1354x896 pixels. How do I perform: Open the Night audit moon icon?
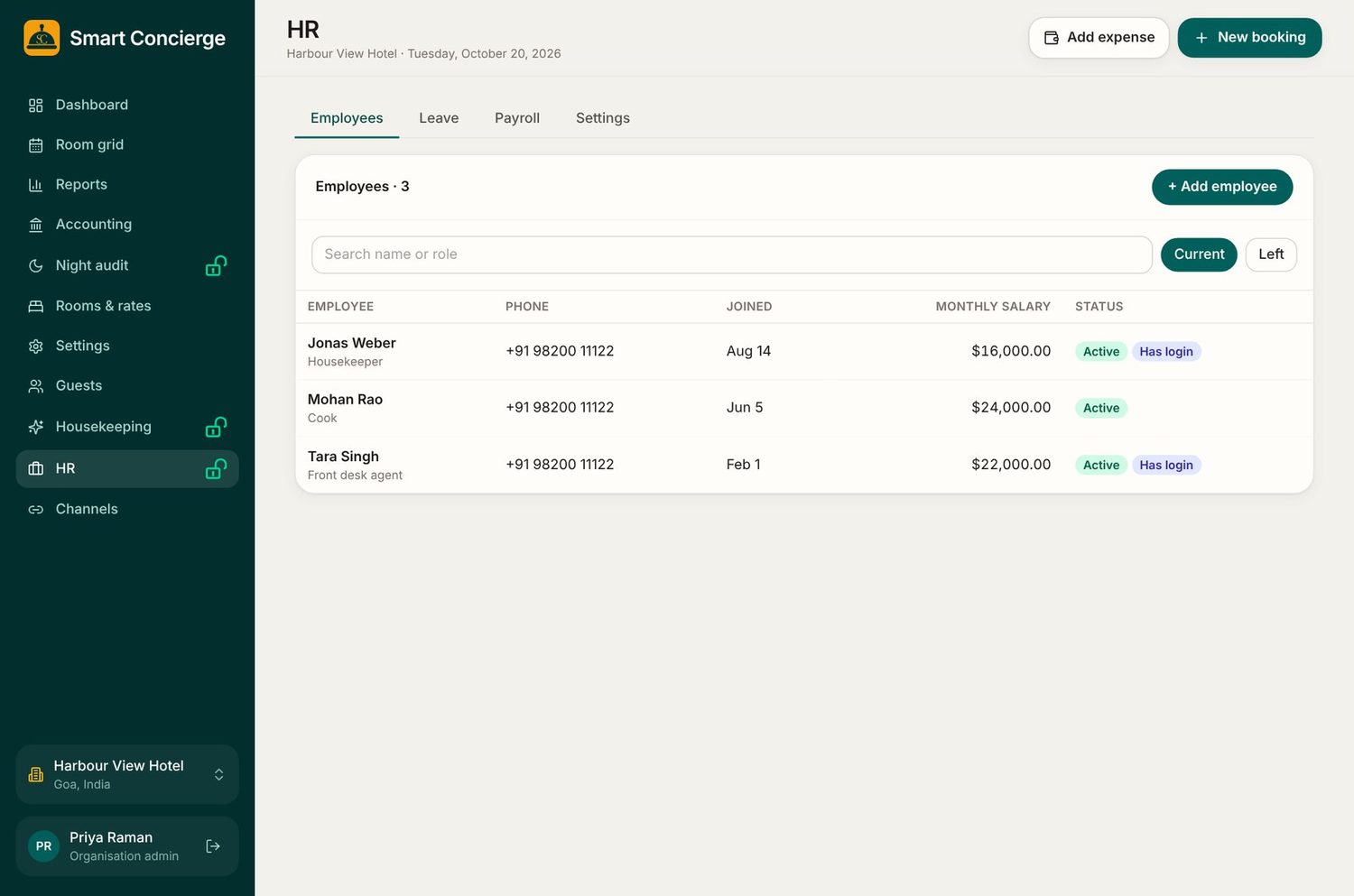coord(36,265)
